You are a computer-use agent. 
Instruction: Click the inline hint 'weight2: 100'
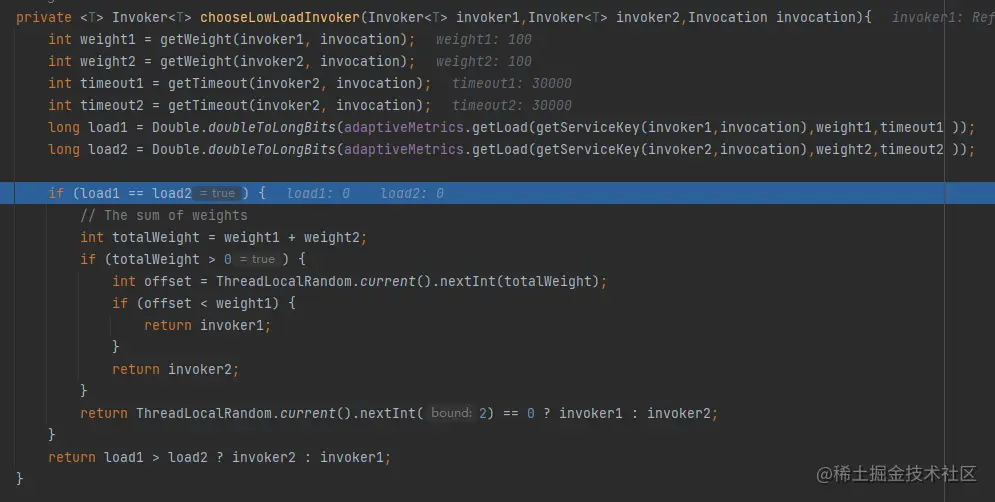point(484,62)
